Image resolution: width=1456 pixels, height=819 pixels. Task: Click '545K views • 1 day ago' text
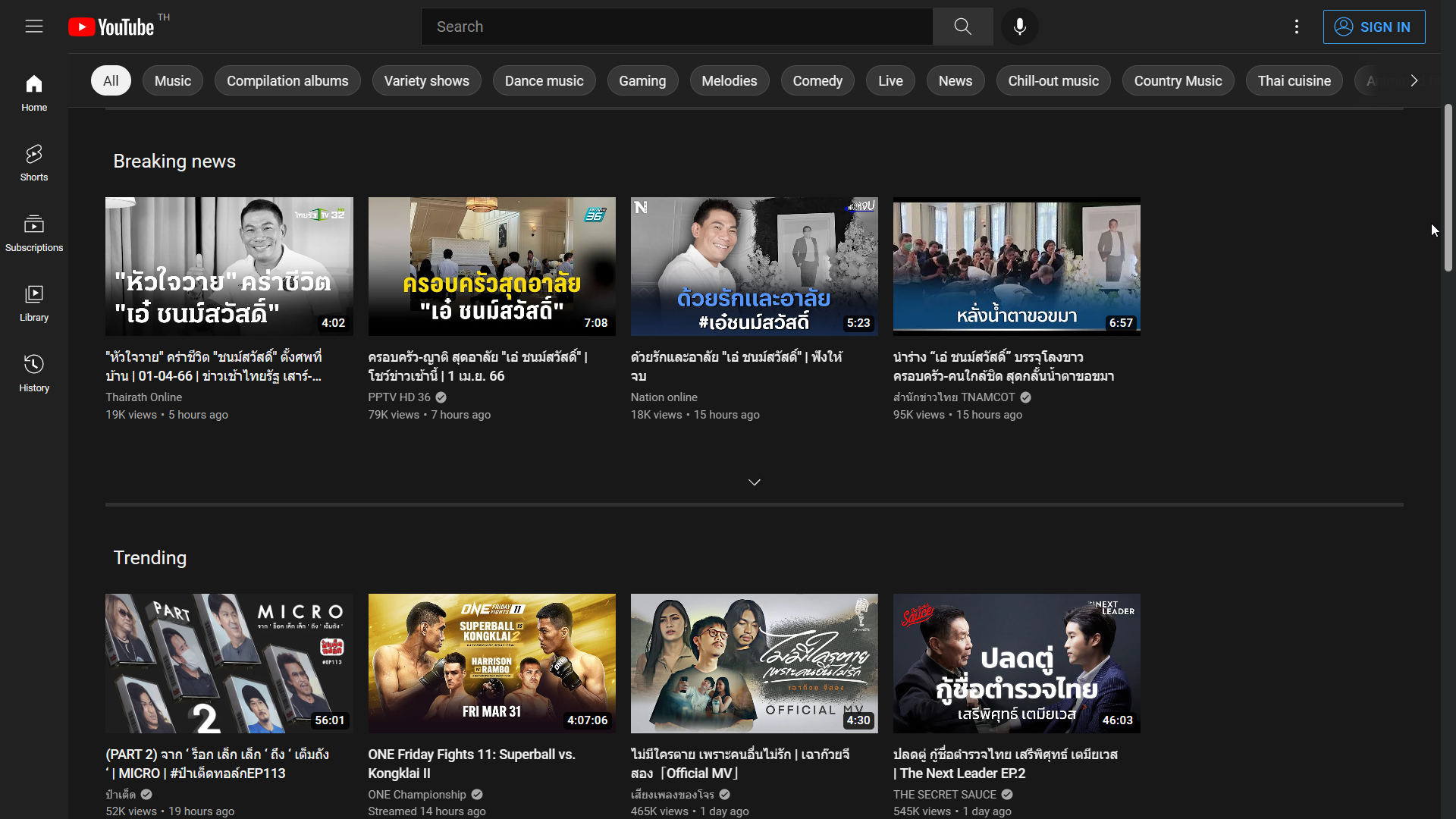[952, 811]
